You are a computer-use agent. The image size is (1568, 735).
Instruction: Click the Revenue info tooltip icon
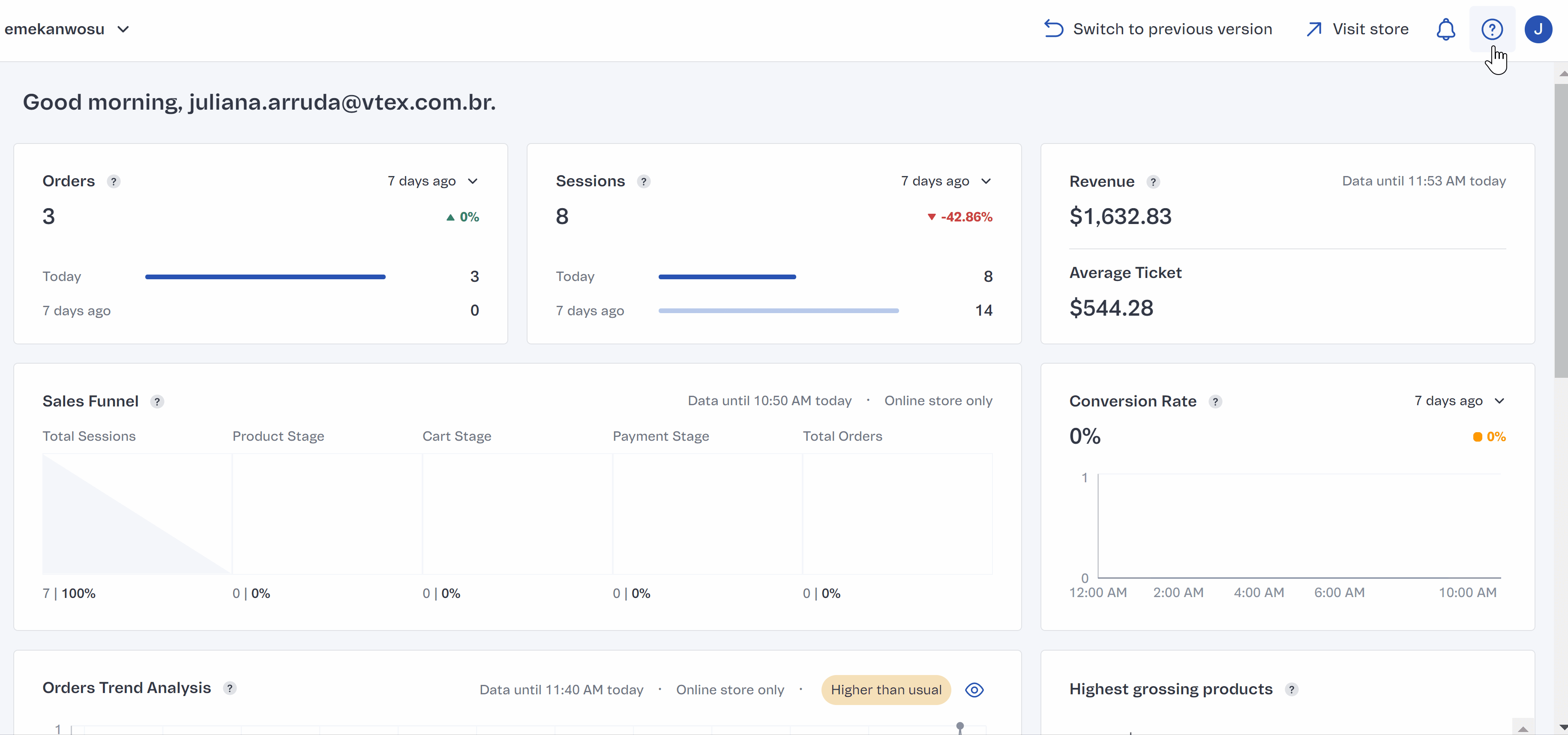(x=1153, y=182)
